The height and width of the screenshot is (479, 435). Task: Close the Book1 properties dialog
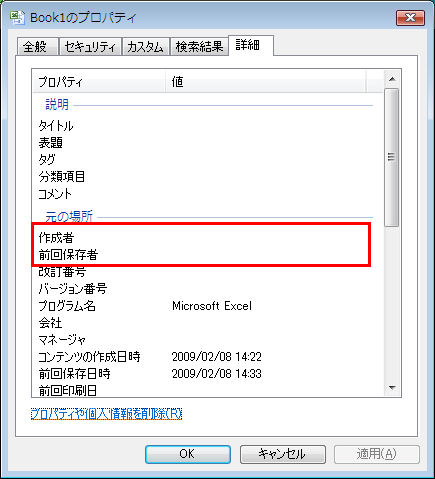[x=410, y=18]
